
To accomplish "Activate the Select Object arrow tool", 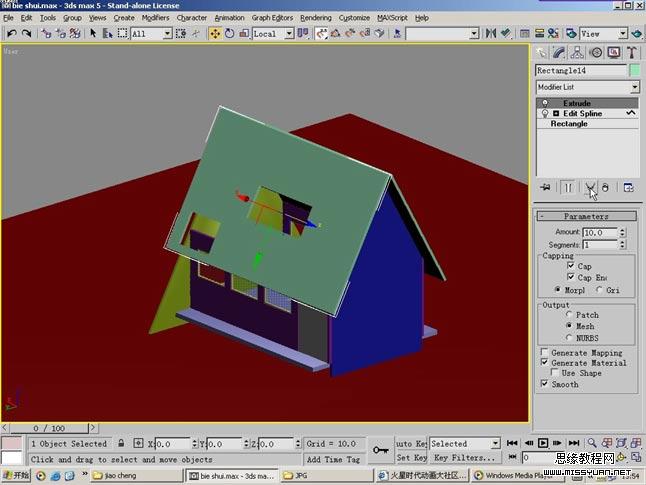I will [93, 33].
